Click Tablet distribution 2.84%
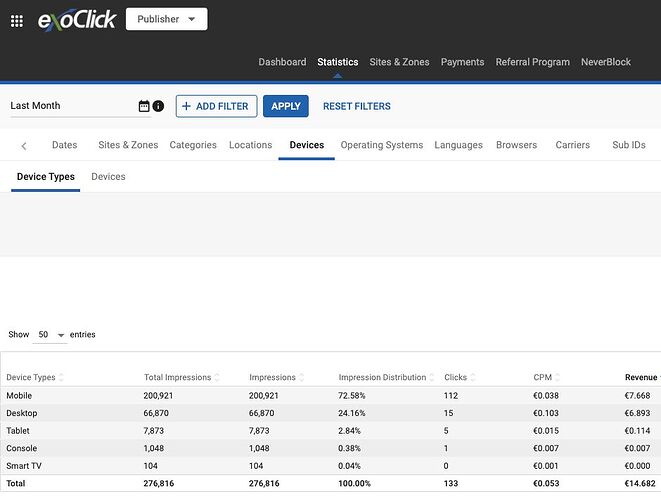Image resolution: width=661 pixels, height=499 pixels. click(349, 431)
